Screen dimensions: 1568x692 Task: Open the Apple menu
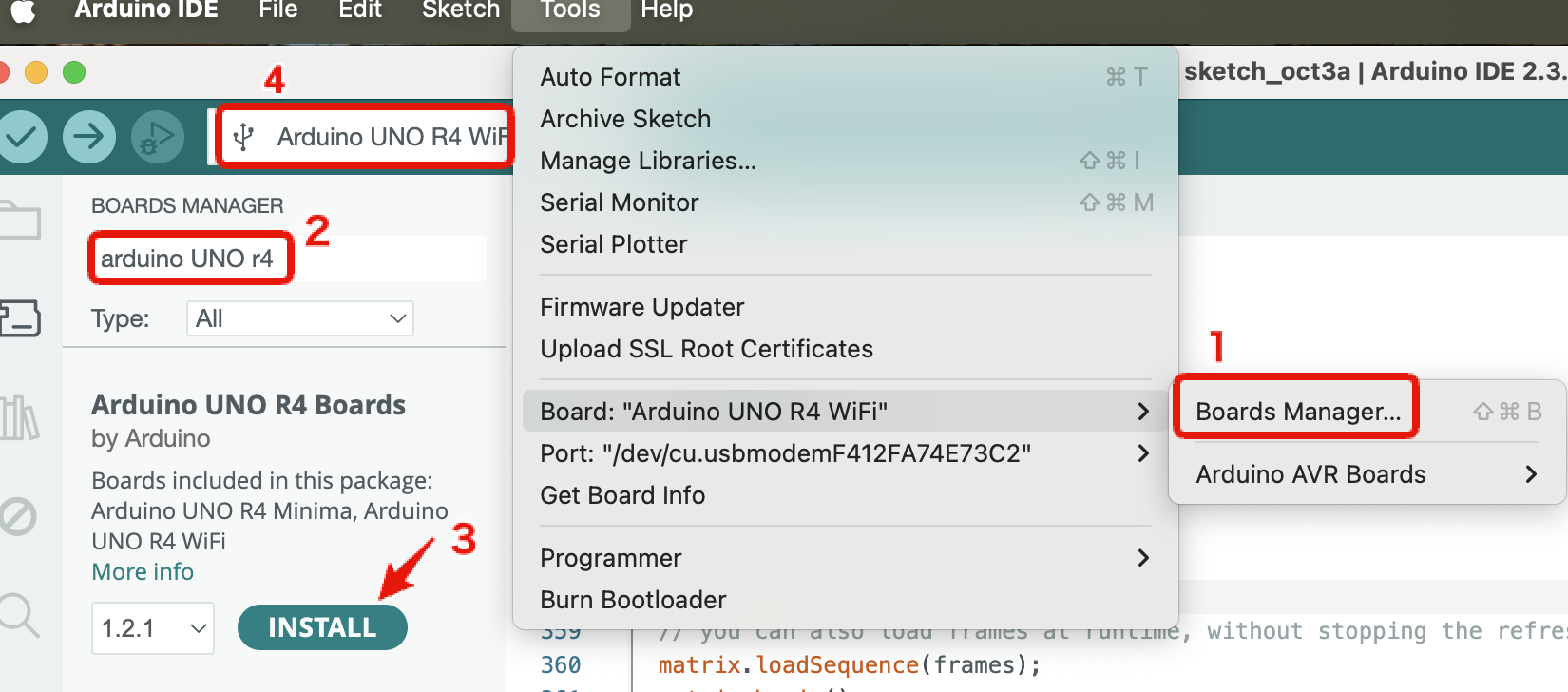(23, 10)
